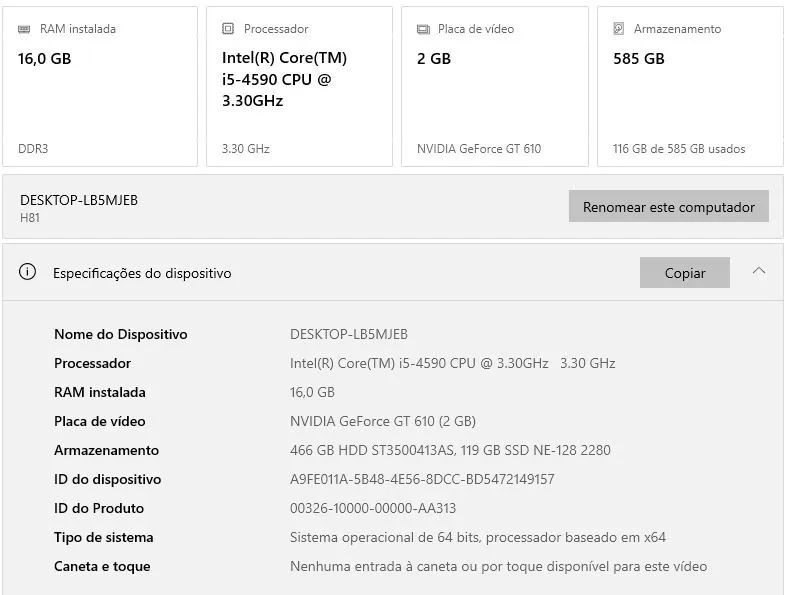Viewport: 787px width, 595px height.
Task: Collapse the Especificações do dispositivo section
Action: click(x=759, y=271)
